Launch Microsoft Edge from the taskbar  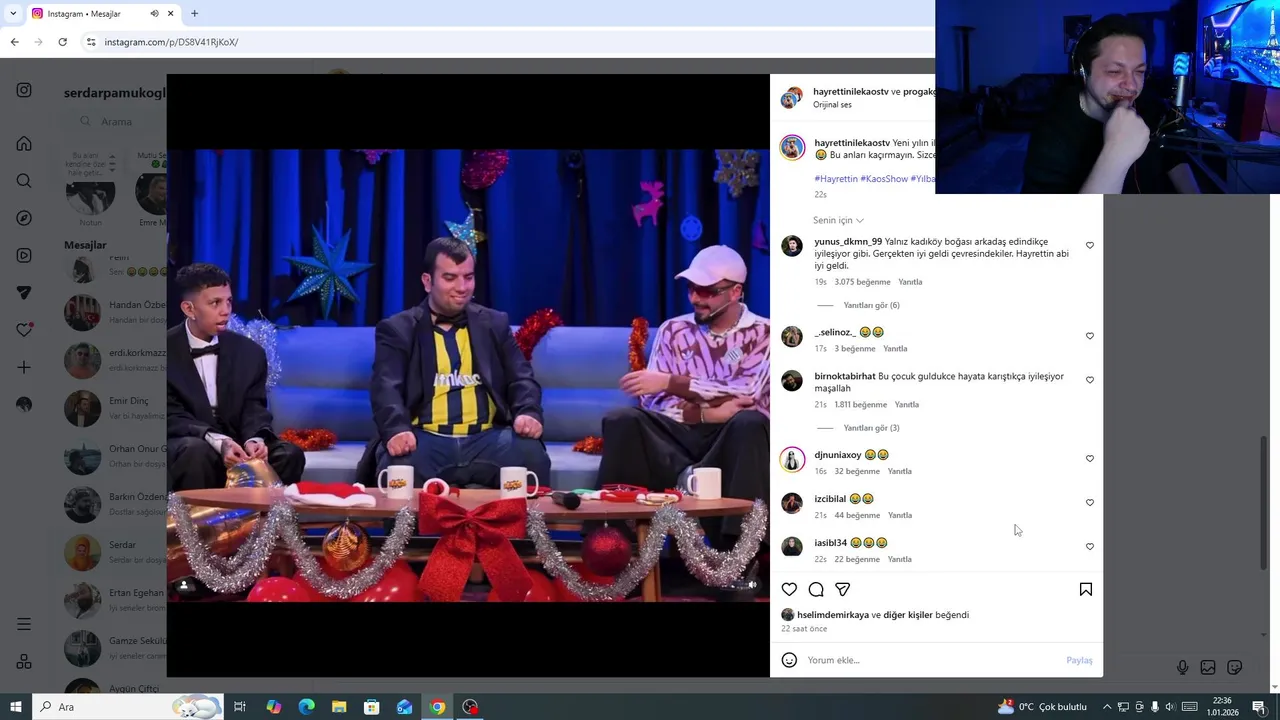coord(306,707)
